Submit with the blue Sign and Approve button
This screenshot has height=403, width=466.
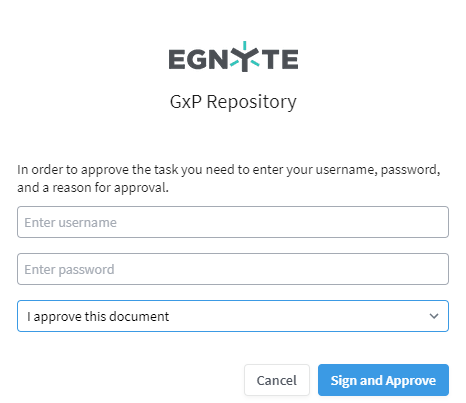click(383, 380)
